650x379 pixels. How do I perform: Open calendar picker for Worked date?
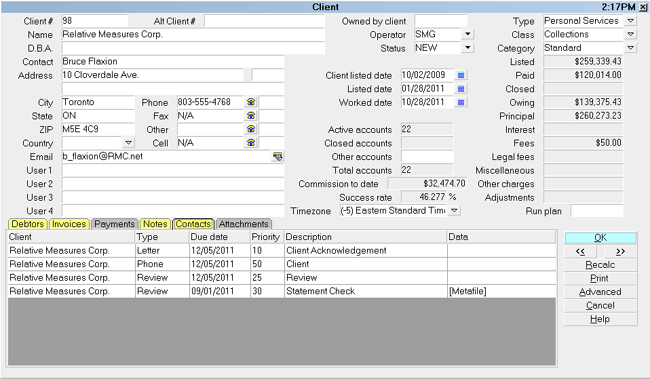click(461, 102)
